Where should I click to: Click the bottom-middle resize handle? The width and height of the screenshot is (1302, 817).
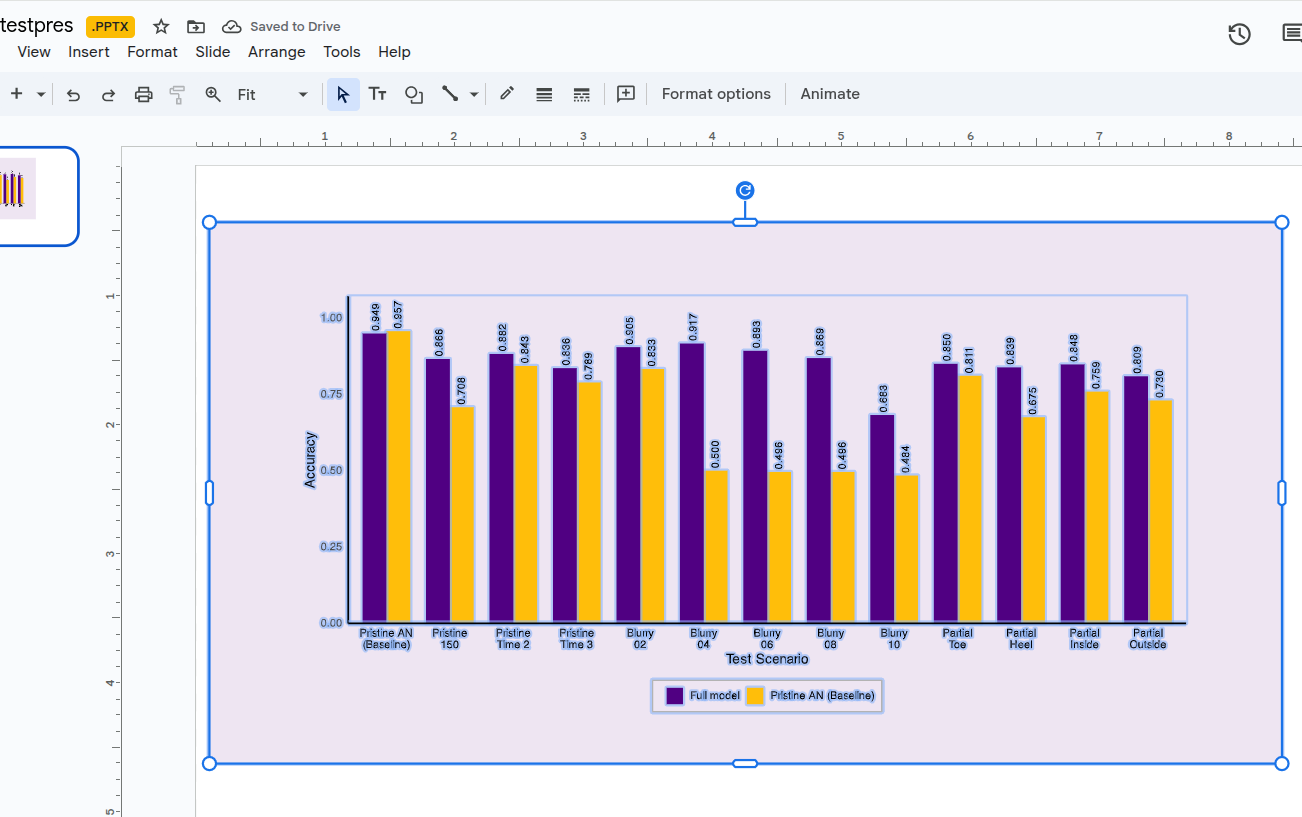click(745, 763)
